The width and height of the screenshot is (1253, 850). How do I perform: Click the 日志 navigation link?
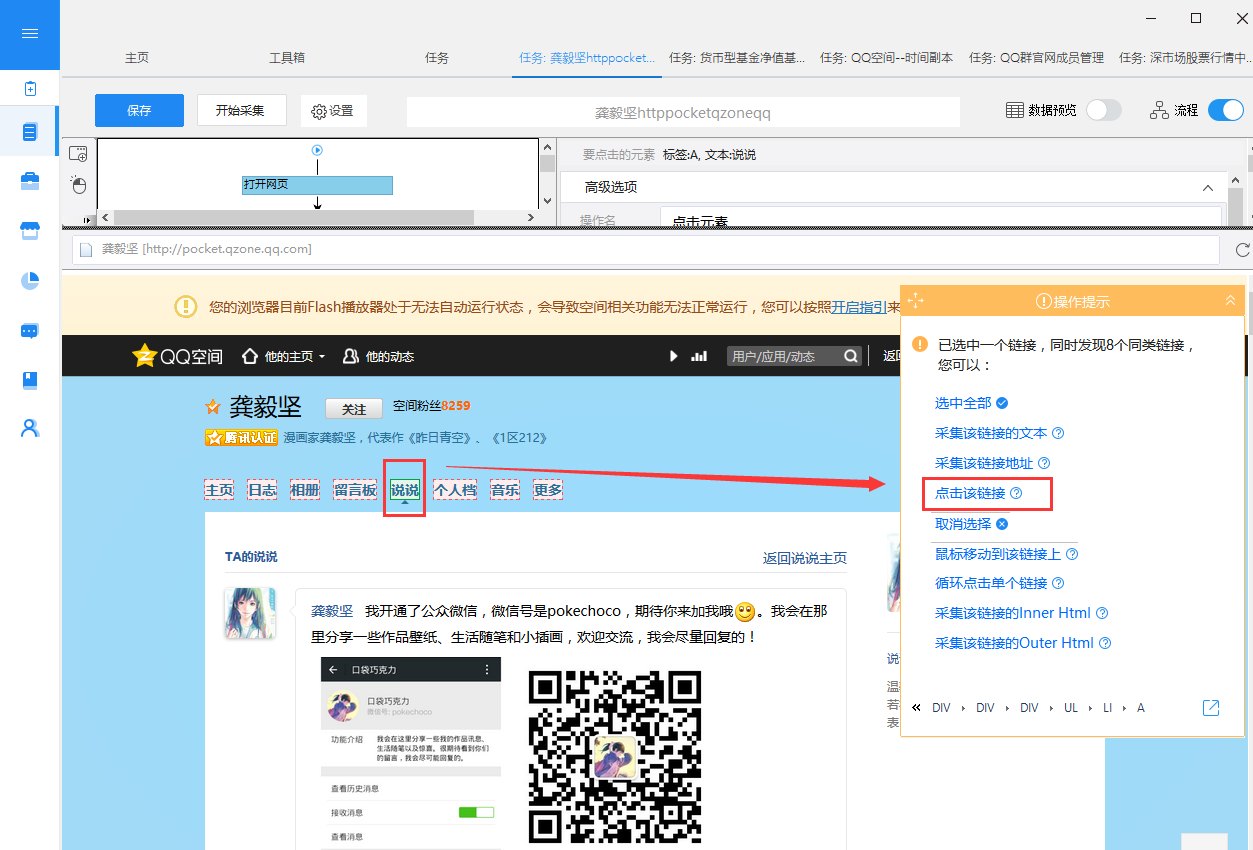pos(262,490)
